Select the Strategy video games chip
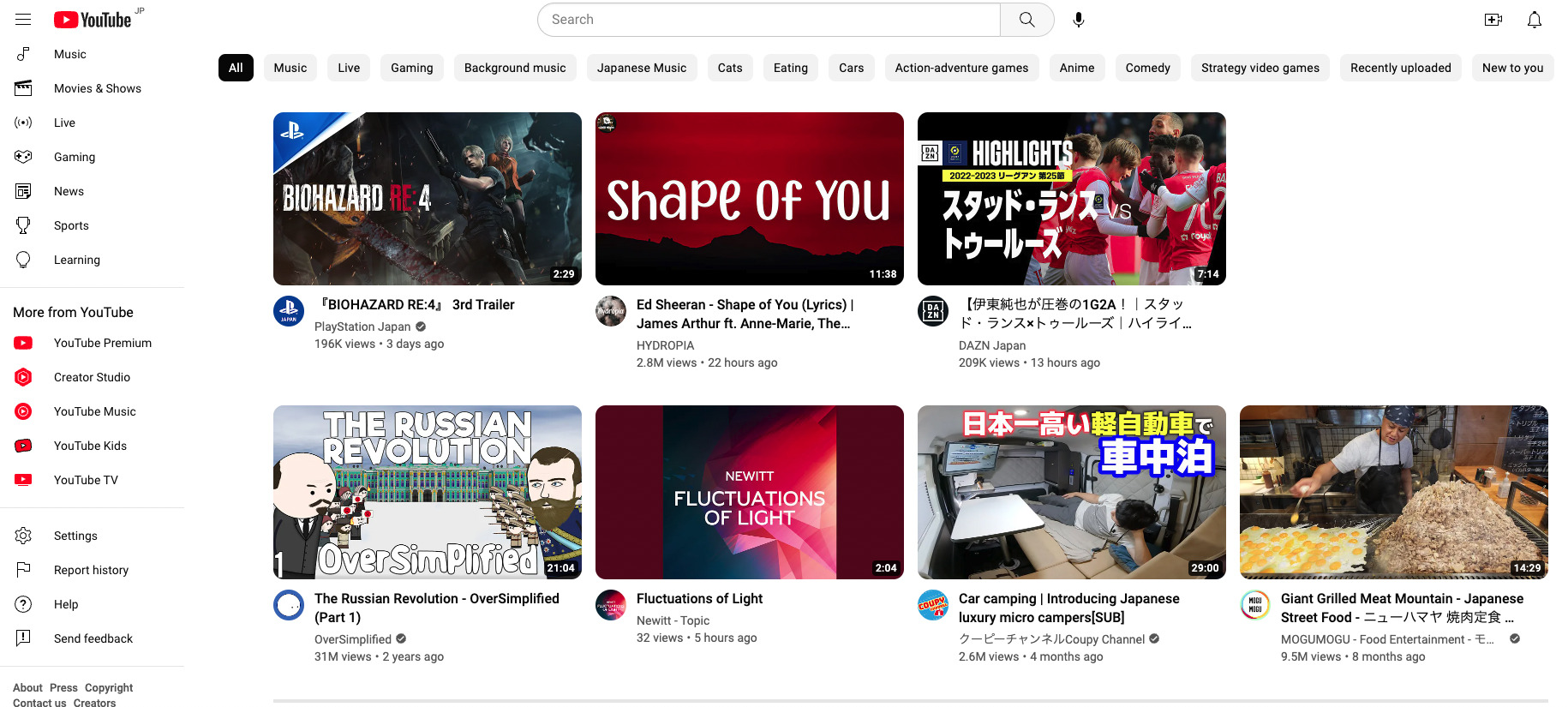Image resolution: width=1568 pixels, height=707 pixels. 1260,68
